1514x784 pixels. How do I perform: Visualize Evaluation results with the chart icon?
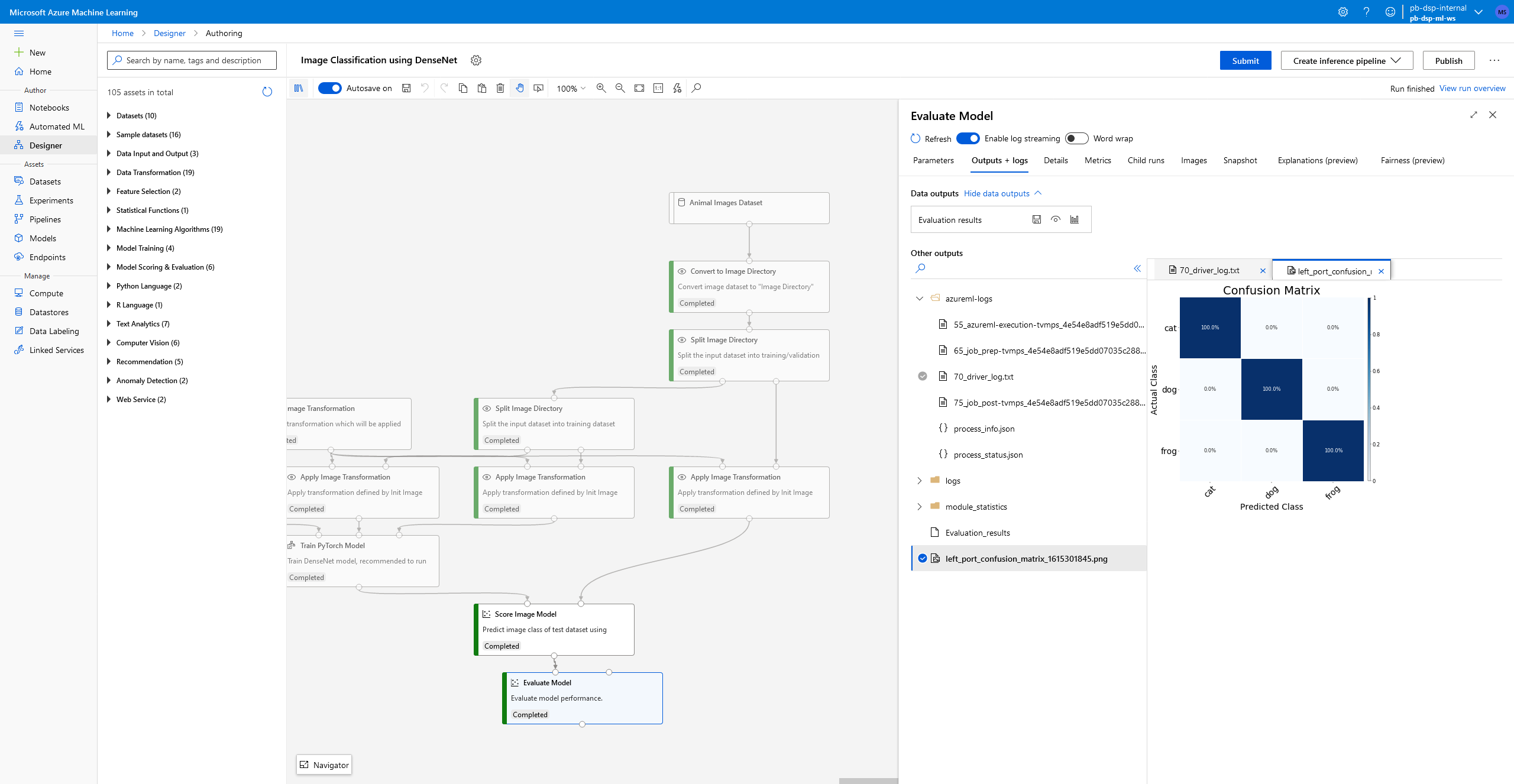tap(1075, 219)
